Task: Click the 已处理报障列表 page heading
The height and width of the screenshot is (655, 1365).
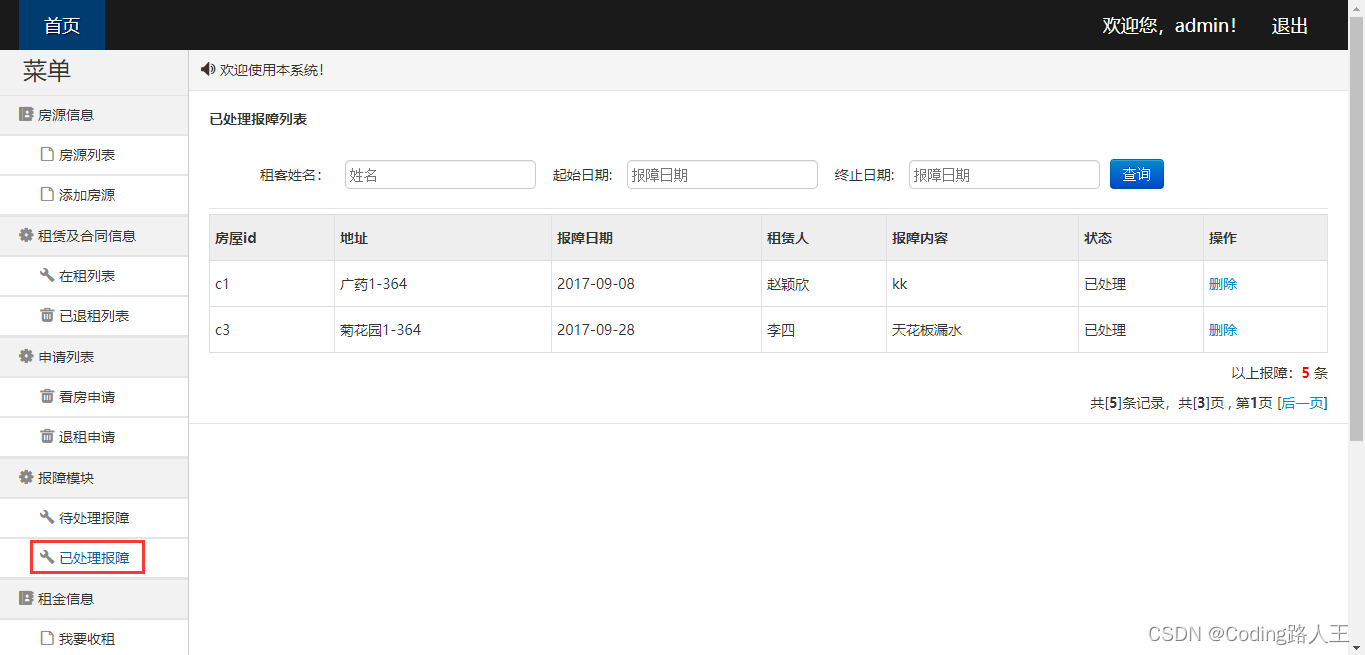Action: [x=258, y=119]
